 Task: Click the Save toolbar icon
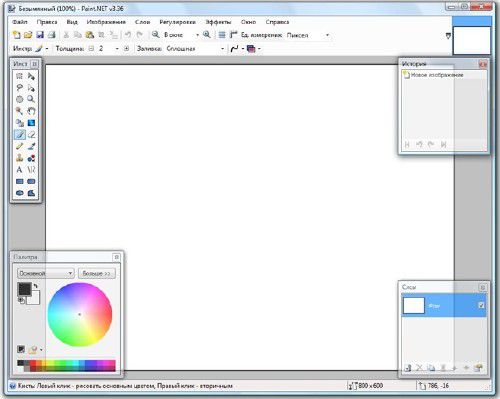pos(40,35)
